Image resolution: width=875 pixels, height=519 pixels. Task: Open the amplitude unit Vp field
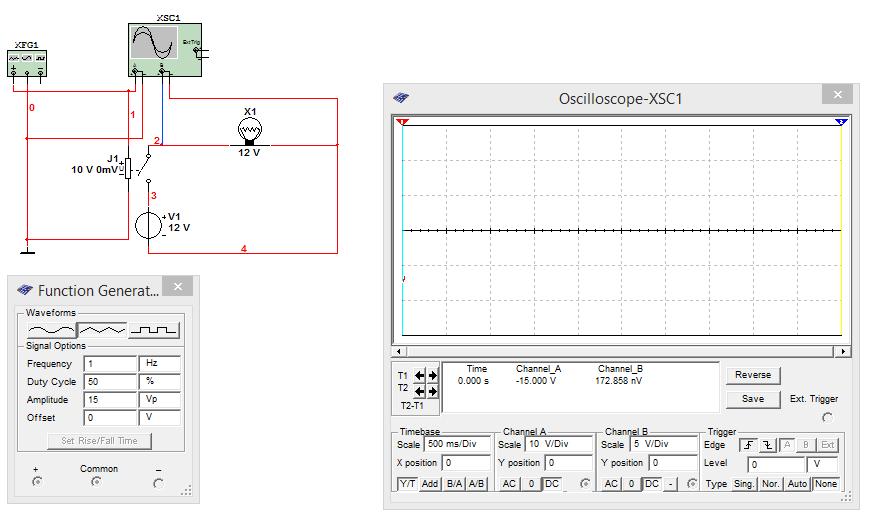click(160, 400)
